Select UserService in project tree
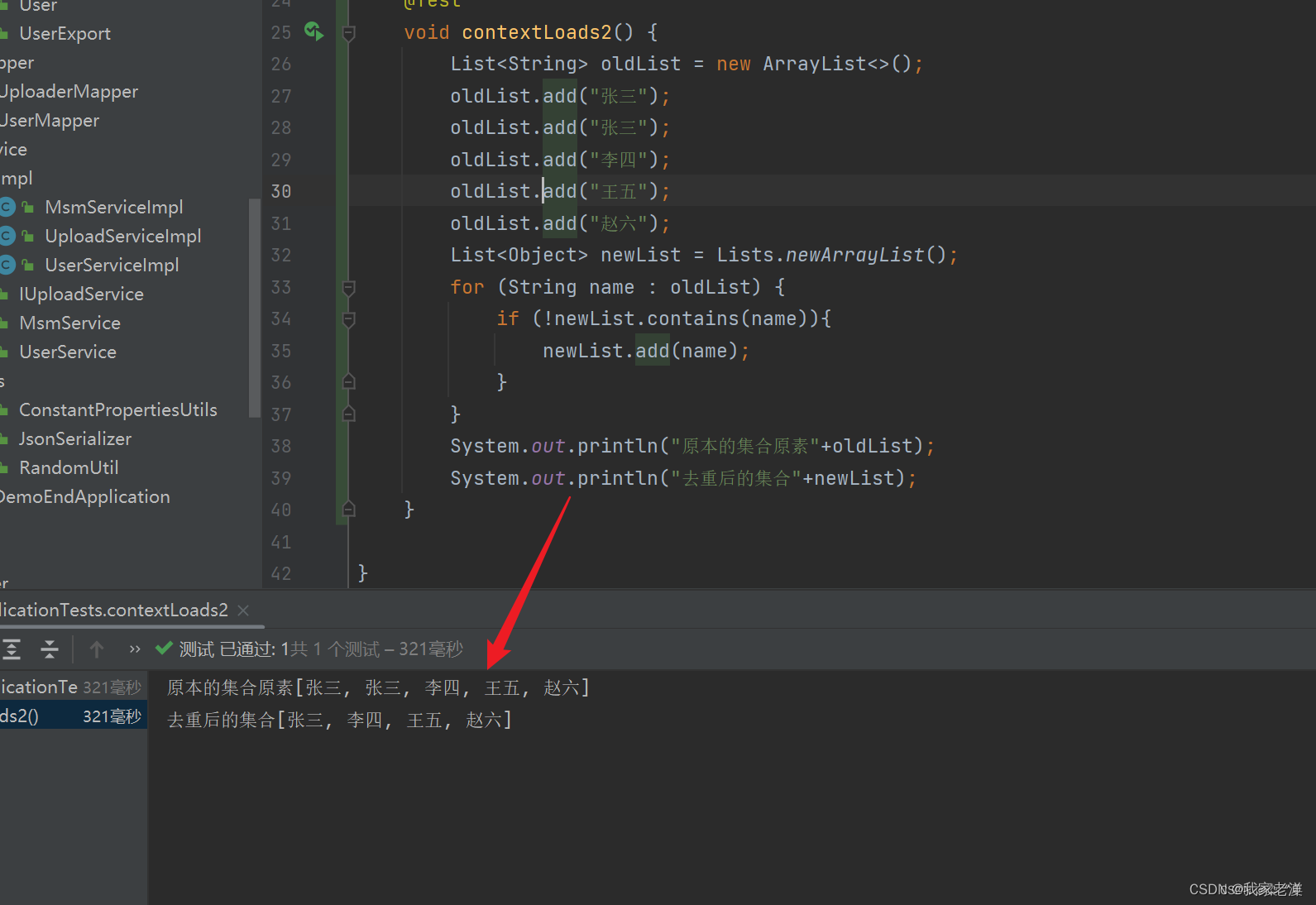 pyautogui.click(x=68, y=352)
